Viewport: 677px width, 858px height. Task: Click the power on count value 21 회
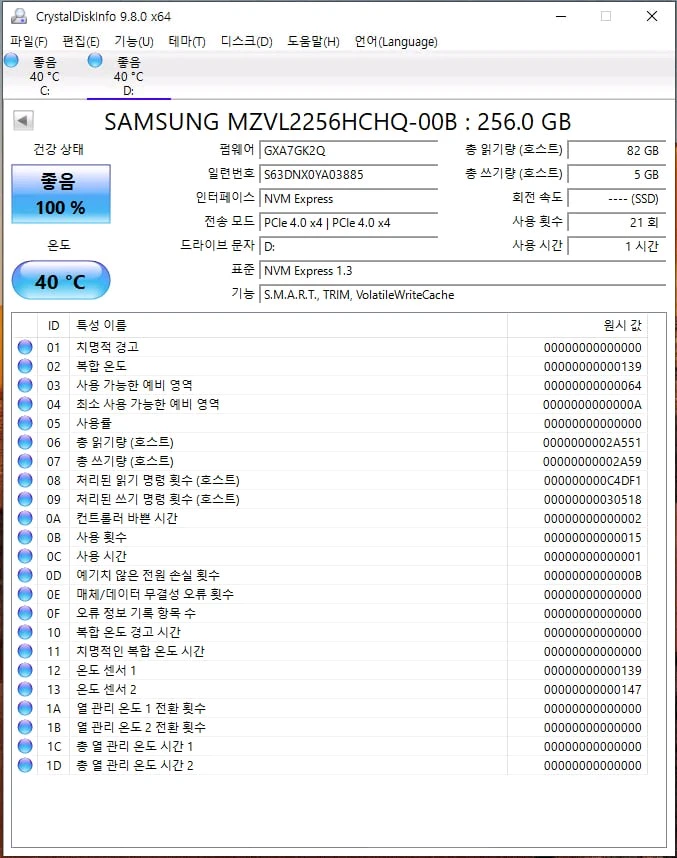[x=617, y=223]
